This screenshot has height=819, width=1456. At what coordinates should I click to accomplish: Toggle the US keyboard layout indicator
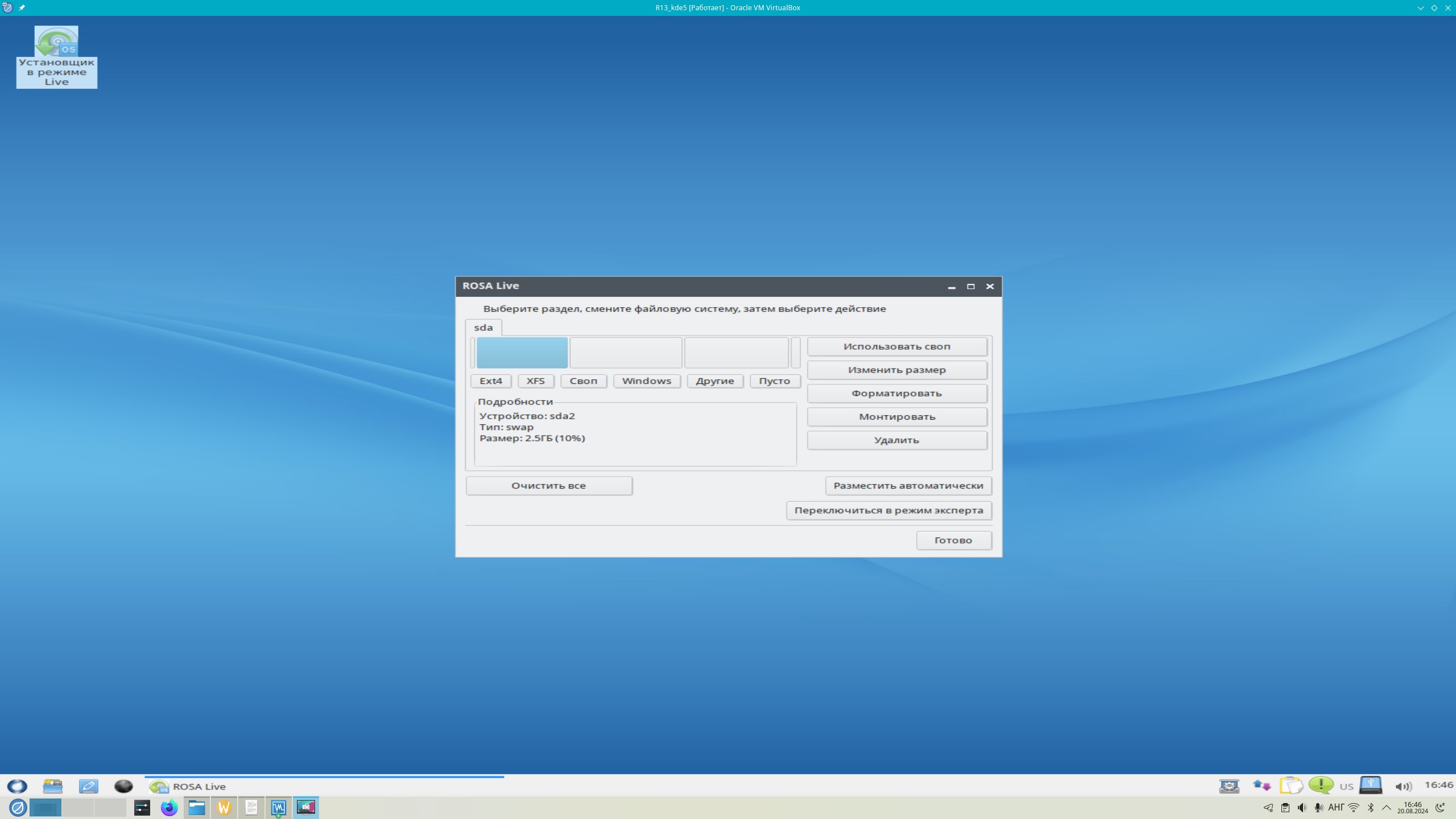click(1346, 787)
